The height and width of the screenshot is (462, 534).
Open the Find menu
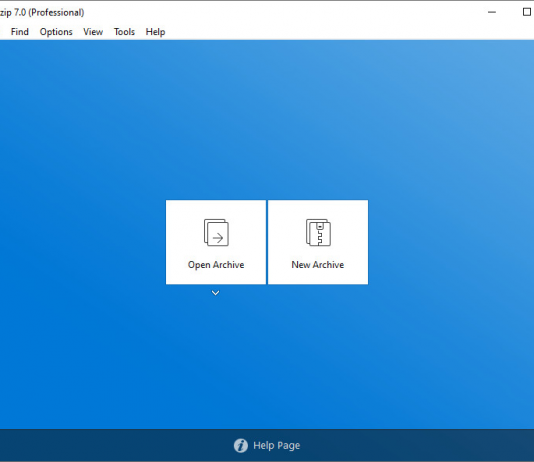(x=20, y=32)
